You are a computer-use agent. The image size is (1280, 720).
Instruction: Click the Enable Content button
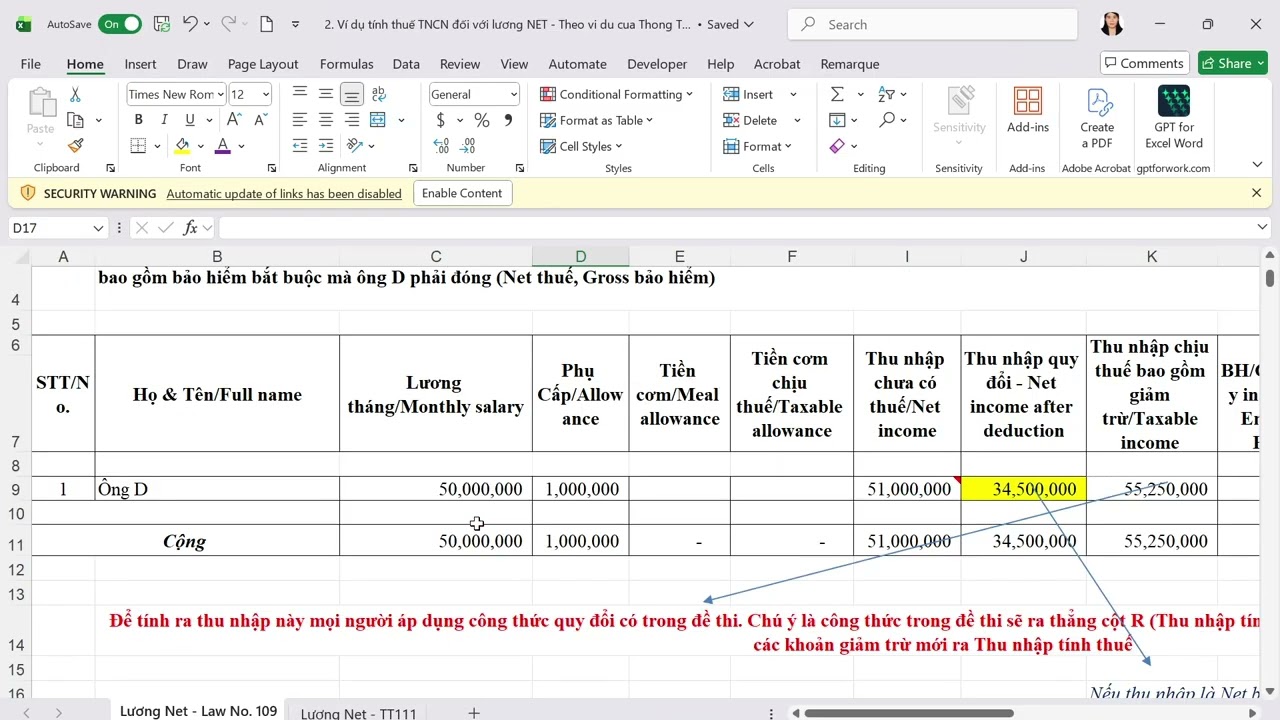coord(462,193)
